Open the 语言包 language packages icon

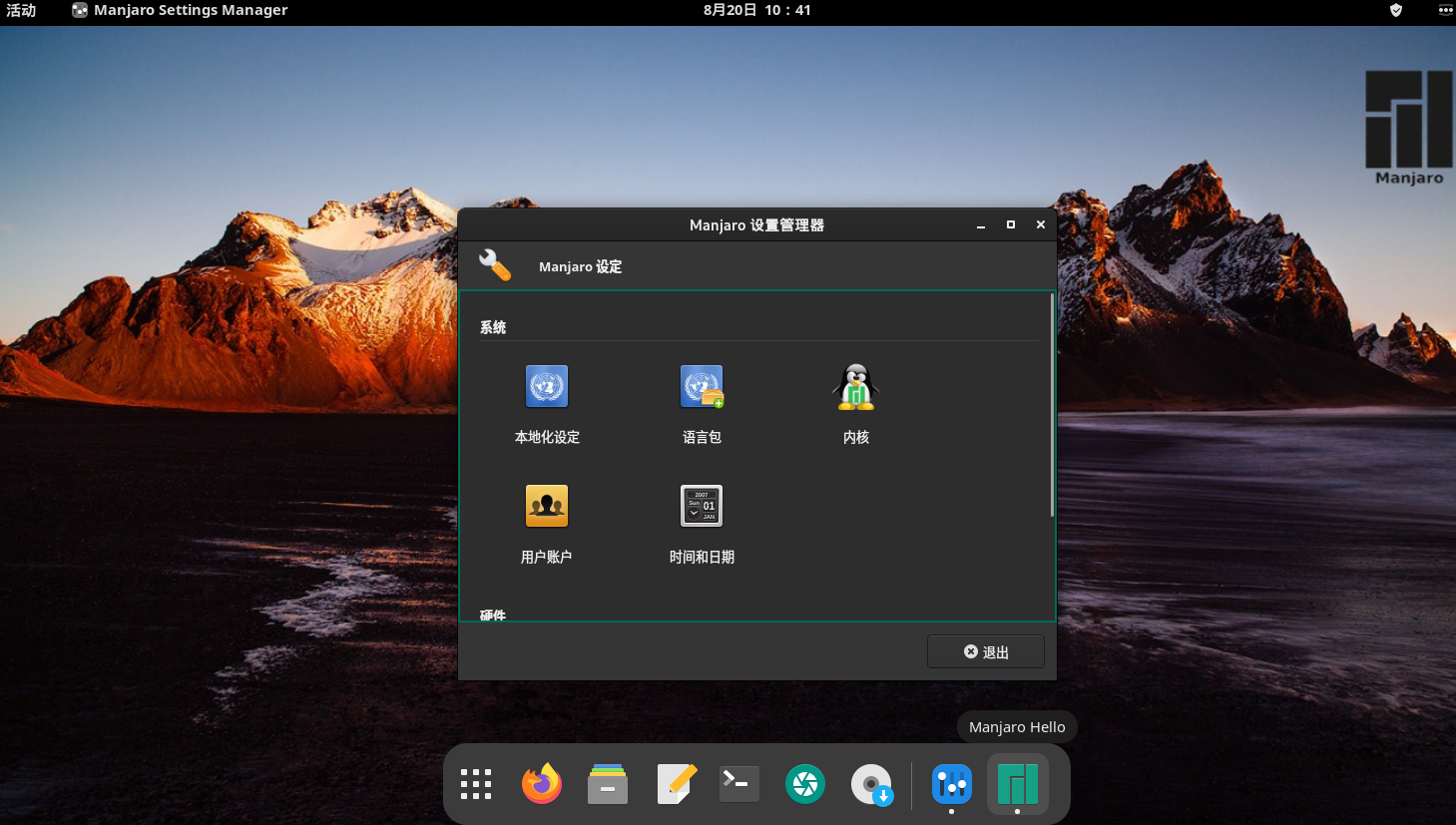click(x=702, y=386)
